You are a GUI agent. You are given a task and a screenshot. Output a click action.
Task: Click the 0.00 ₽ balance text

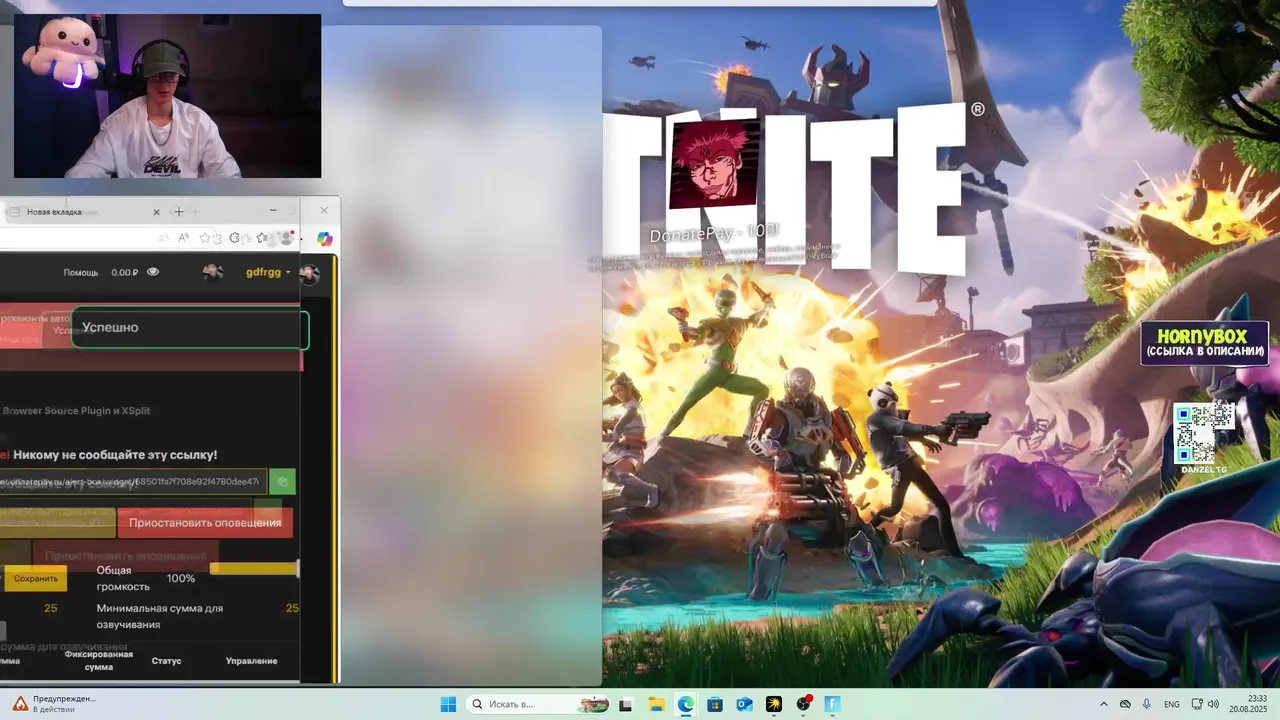click(x=125, y=272)
